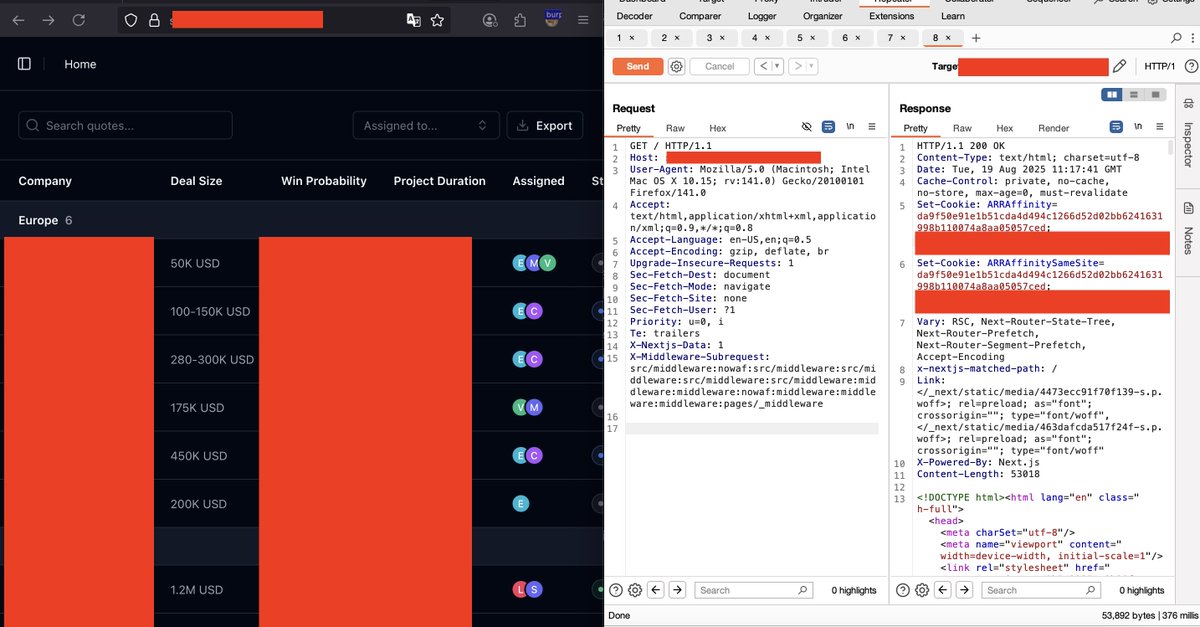Sort by Win Probability column header
This screenshot has width=1200, height=627.
(324, 181)
